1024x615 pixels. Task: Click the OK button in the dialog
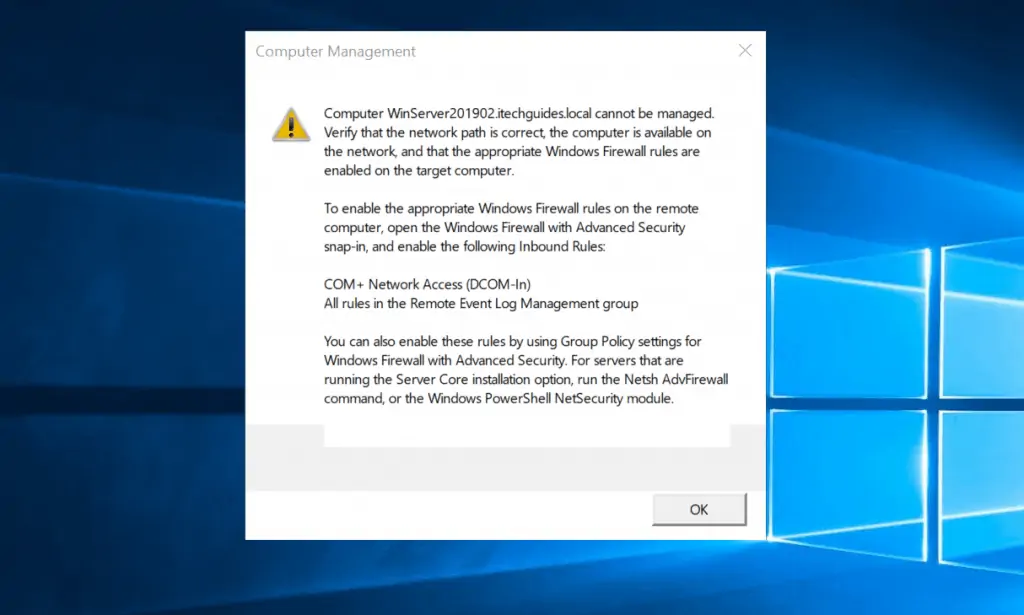click(699, 509)
